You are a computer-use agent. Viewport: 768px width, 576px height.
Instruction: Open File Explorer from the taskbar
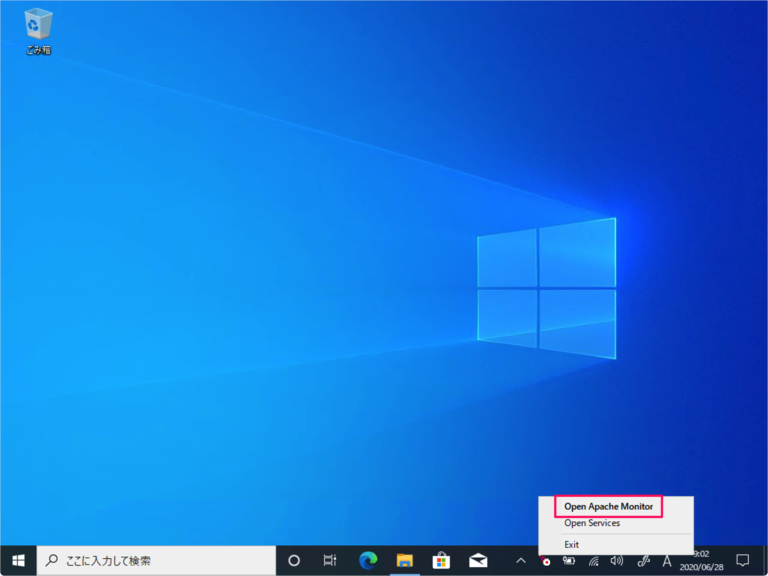point(405,560)
